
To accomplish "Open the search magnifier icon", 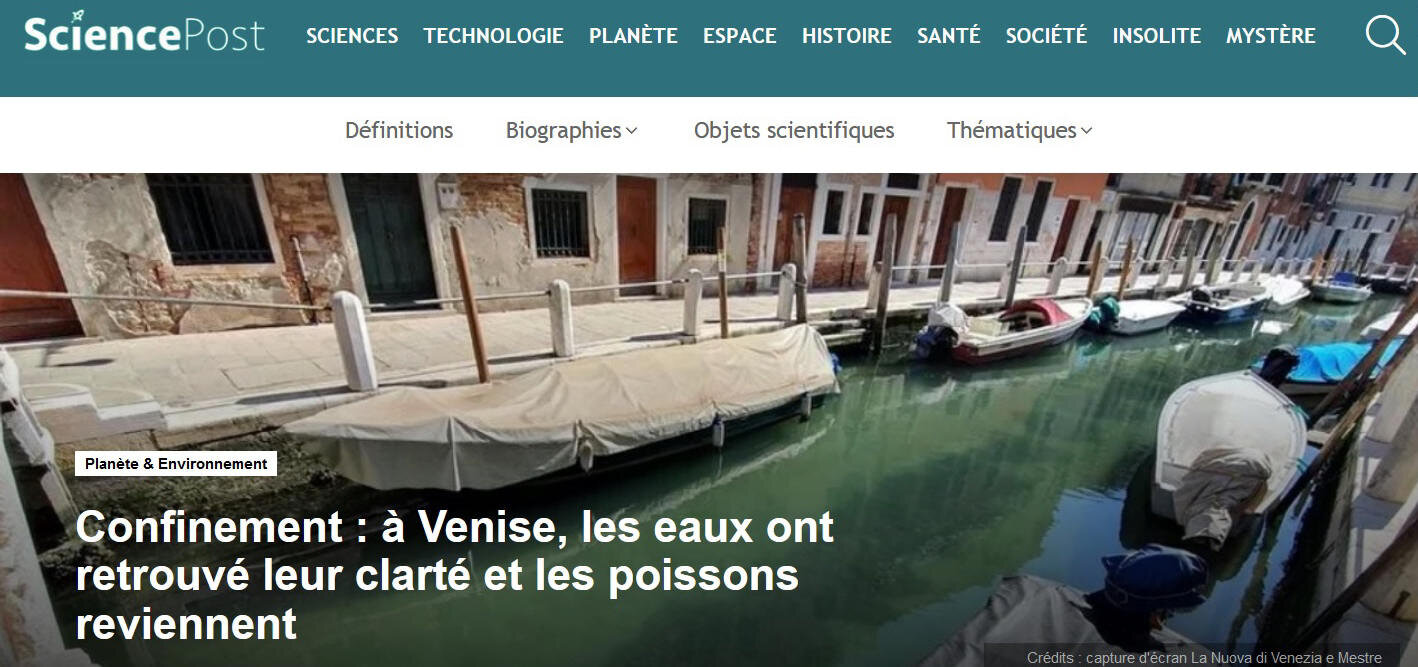I will coord(1385,35).
